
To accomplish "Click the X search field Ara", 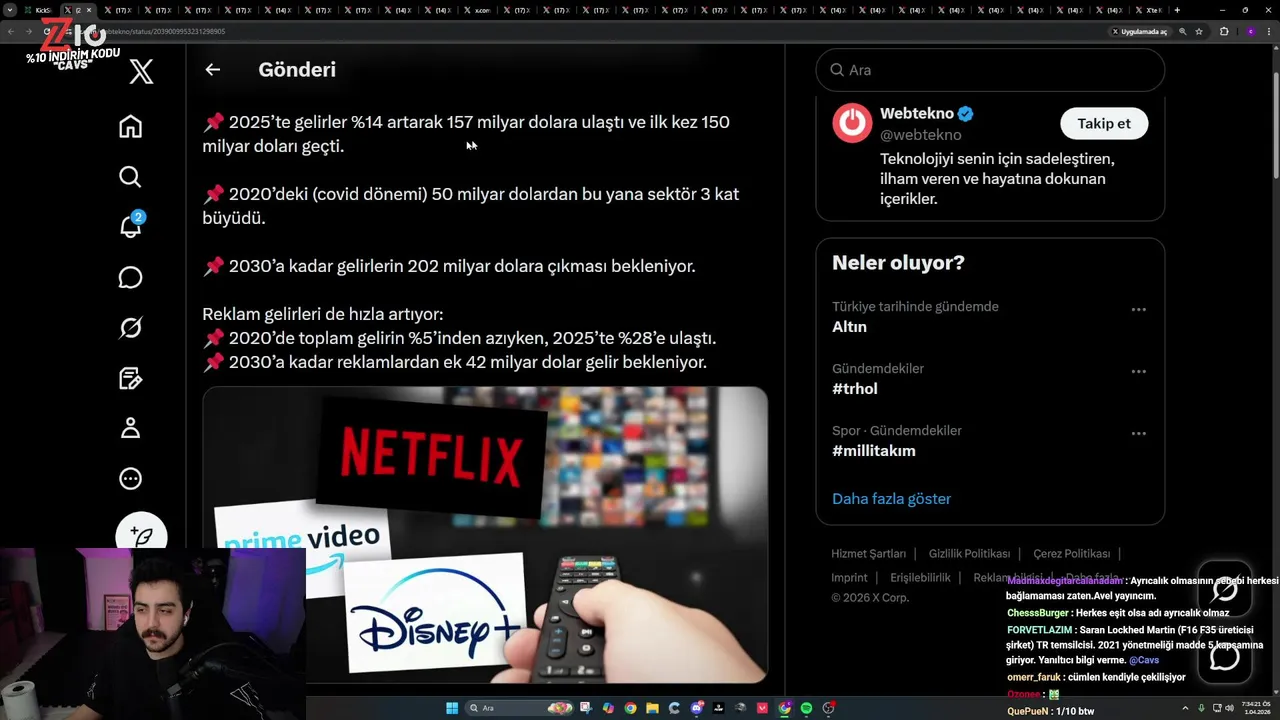I will (x=990, y=70).
